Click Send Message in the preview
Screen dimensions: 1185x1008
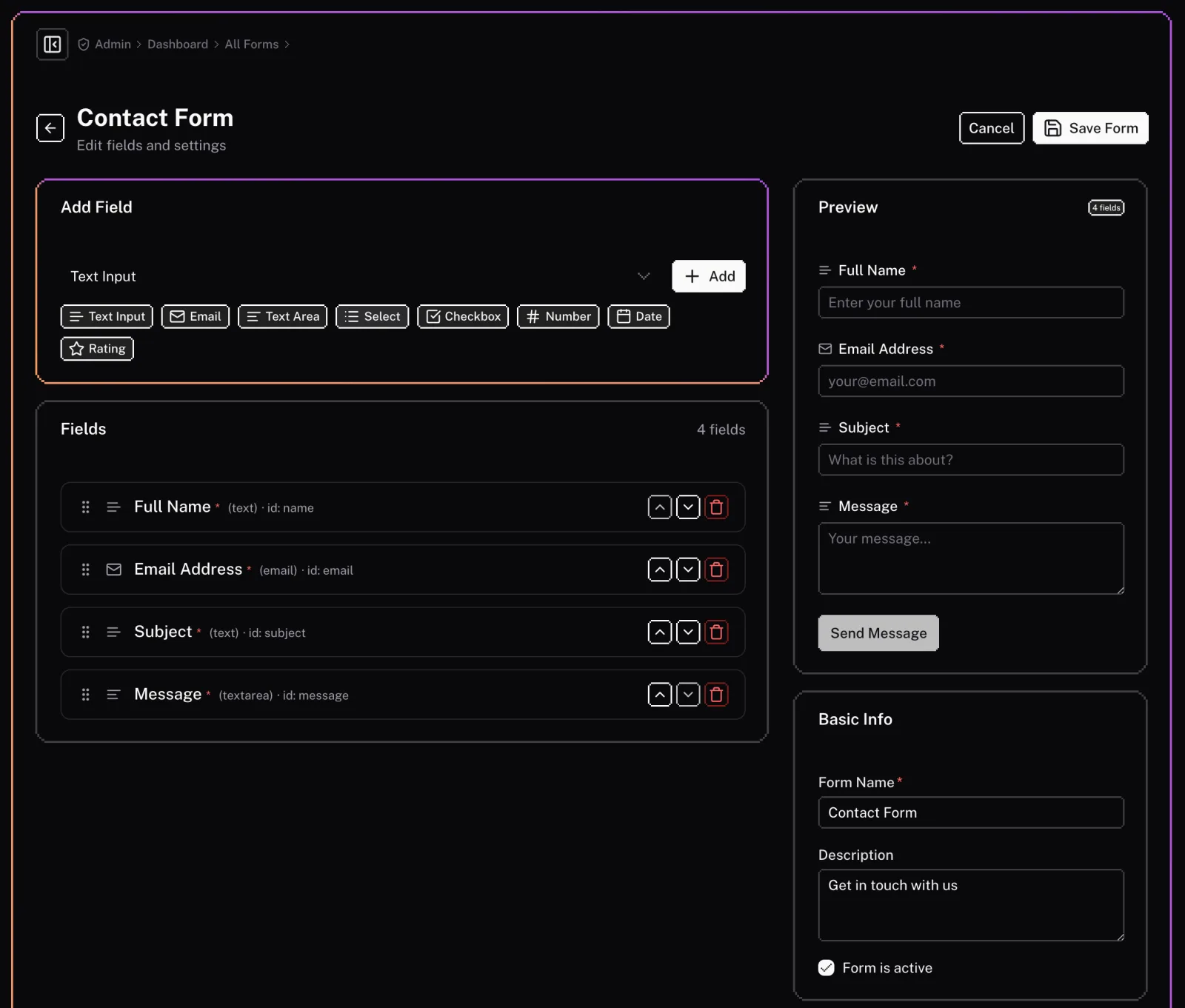(878, 633)
